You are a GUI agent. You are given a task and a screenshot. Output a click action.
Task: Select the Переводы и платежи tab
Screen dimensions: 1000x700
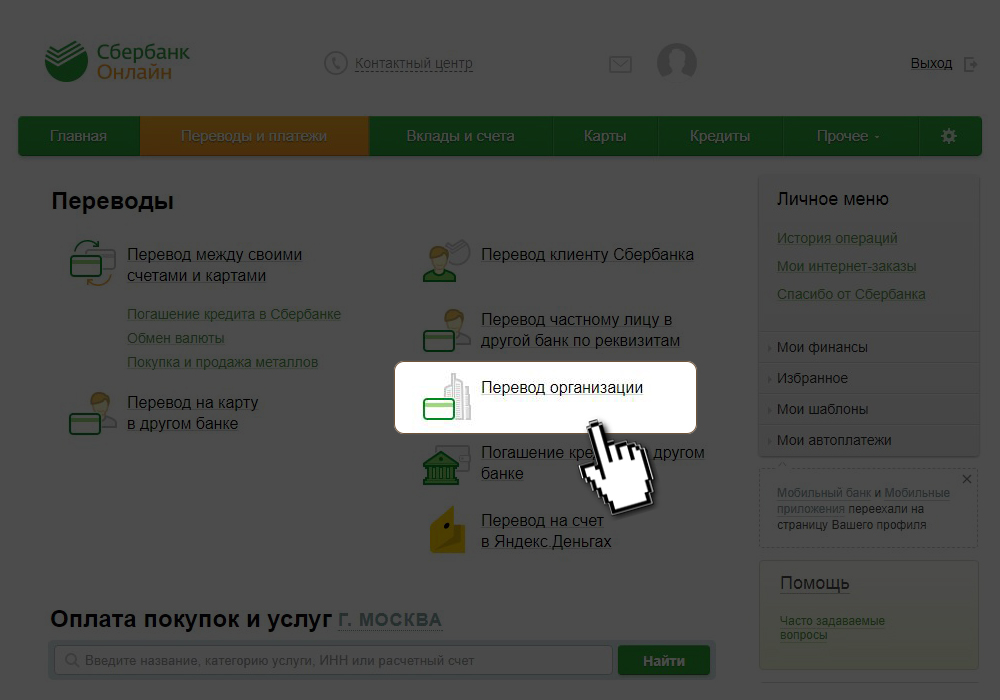coord(254,136)
